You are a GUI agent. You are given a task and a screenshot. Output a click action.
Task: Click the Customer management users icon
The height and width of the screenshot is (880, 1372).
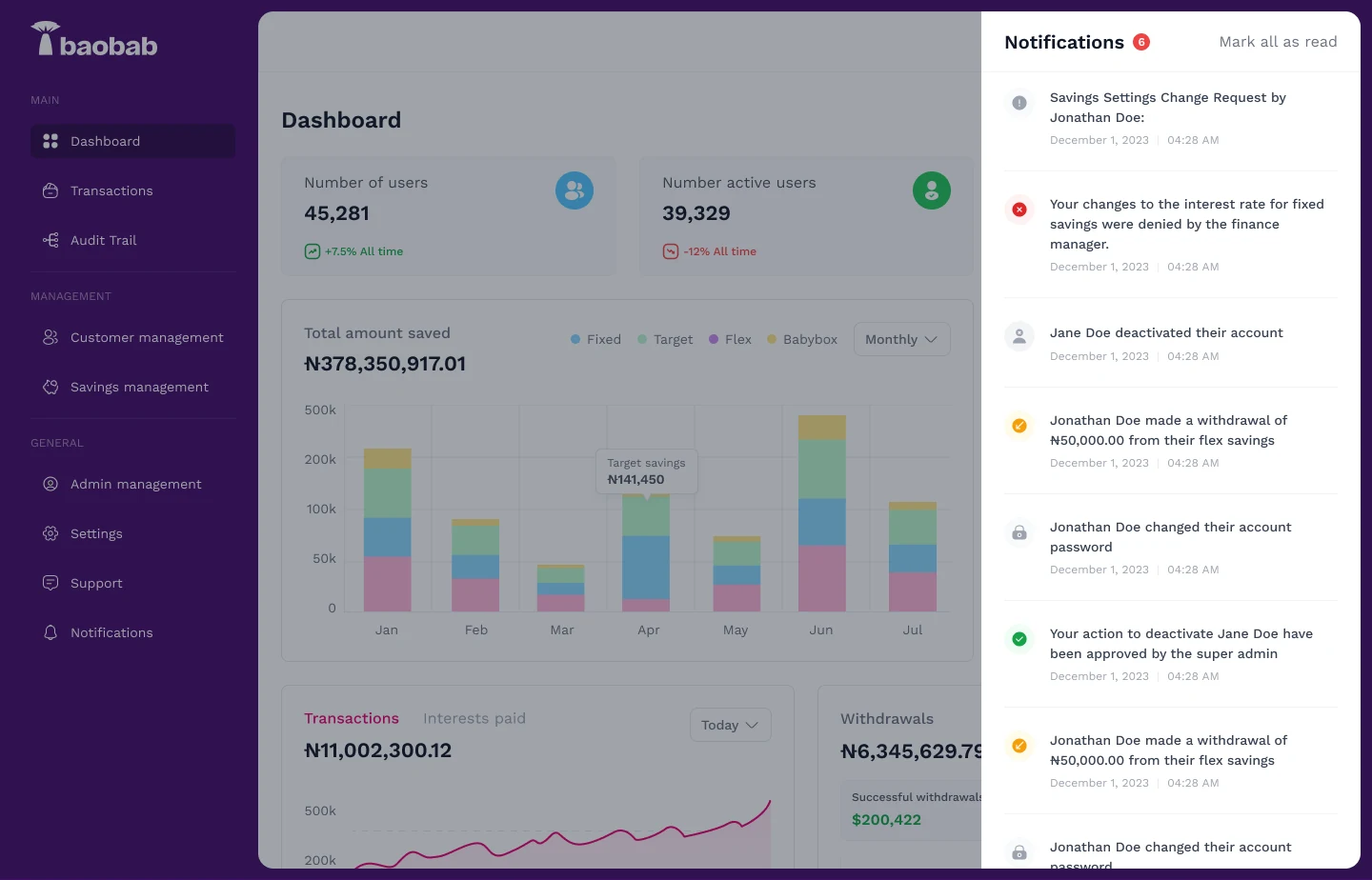click(x=50, y=337)
